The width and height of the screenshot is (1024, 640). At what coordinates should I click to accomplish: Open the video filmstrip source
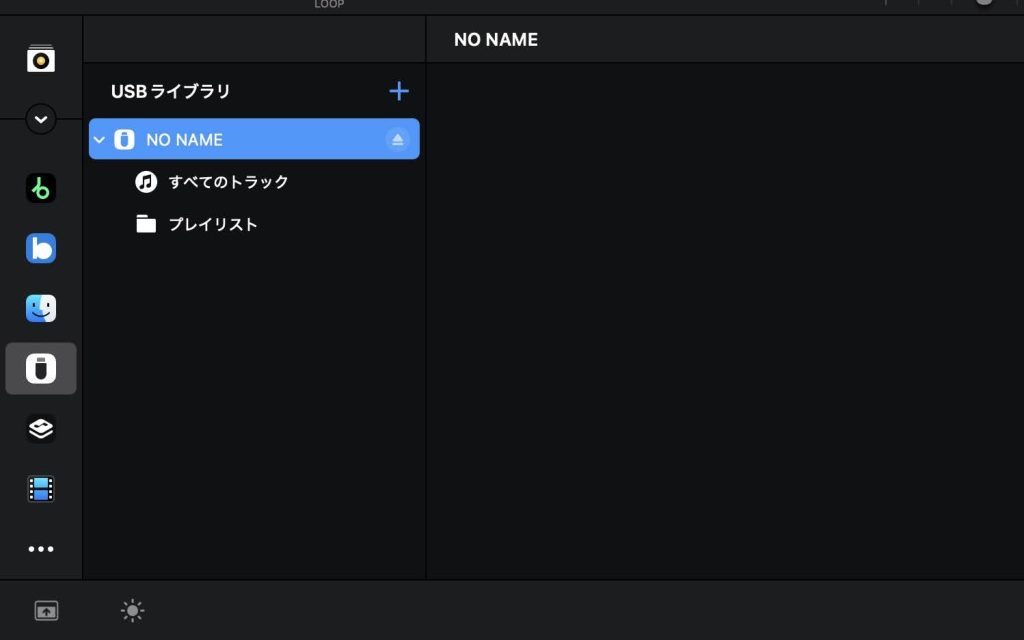[x=41, y=489]
